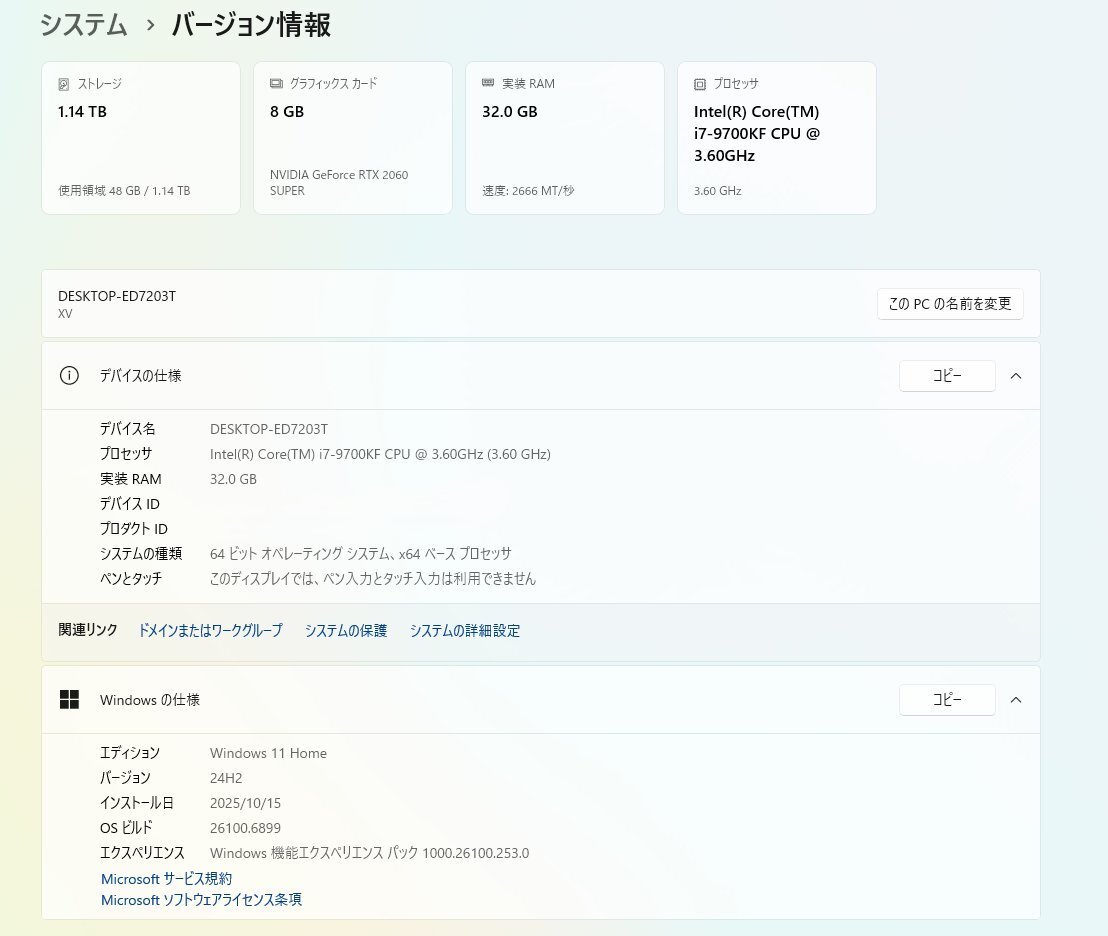Copy the Windows specifications

click(x=947, y=699)
